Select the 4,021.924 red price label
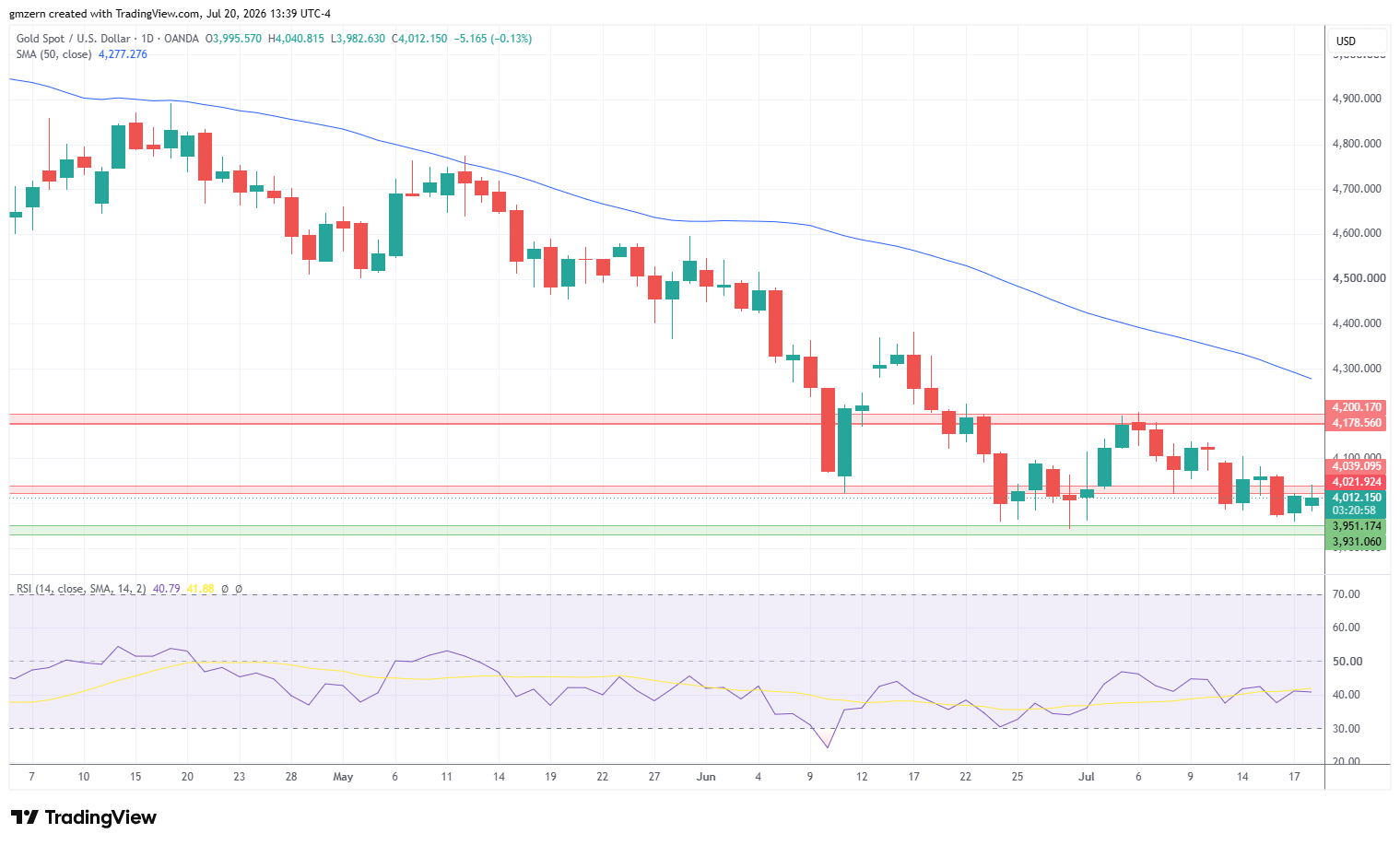 pyautogui.click(x=1355, y=482)
